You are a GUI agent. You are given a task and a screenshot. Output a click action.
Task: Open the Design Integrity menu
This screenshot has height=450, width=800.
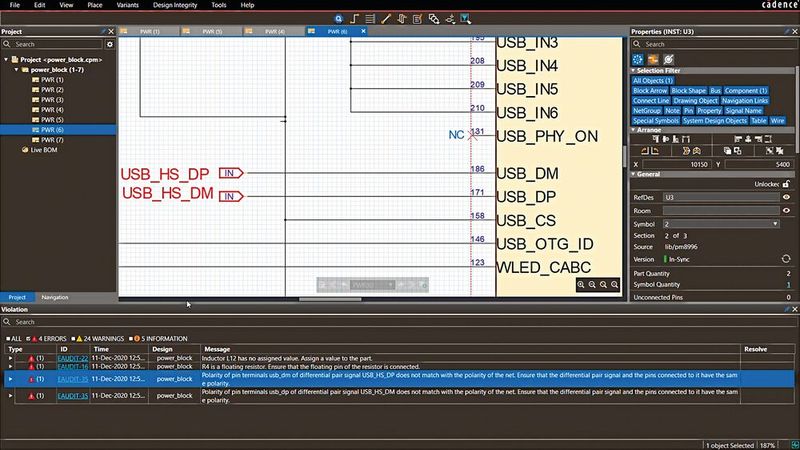click(x=175, y=5)
